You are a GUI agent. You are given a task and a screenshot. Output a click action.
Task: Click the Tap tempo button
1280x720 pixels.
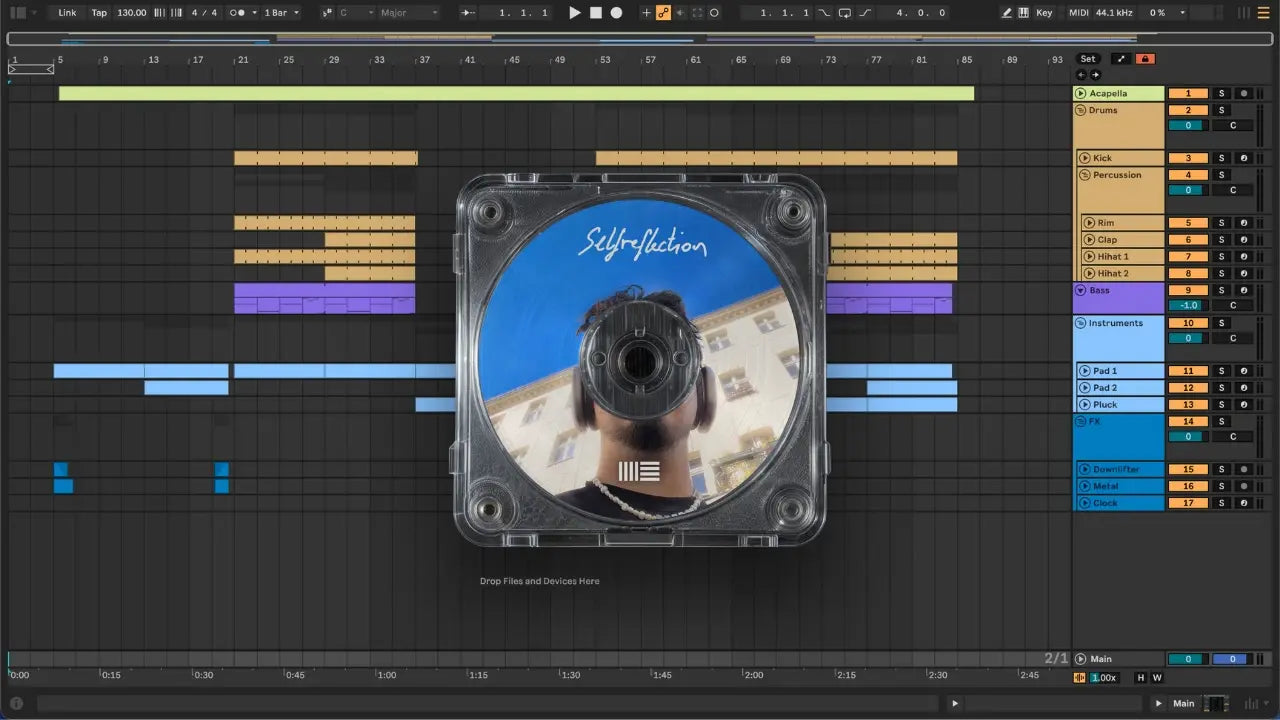pos(99,13)
